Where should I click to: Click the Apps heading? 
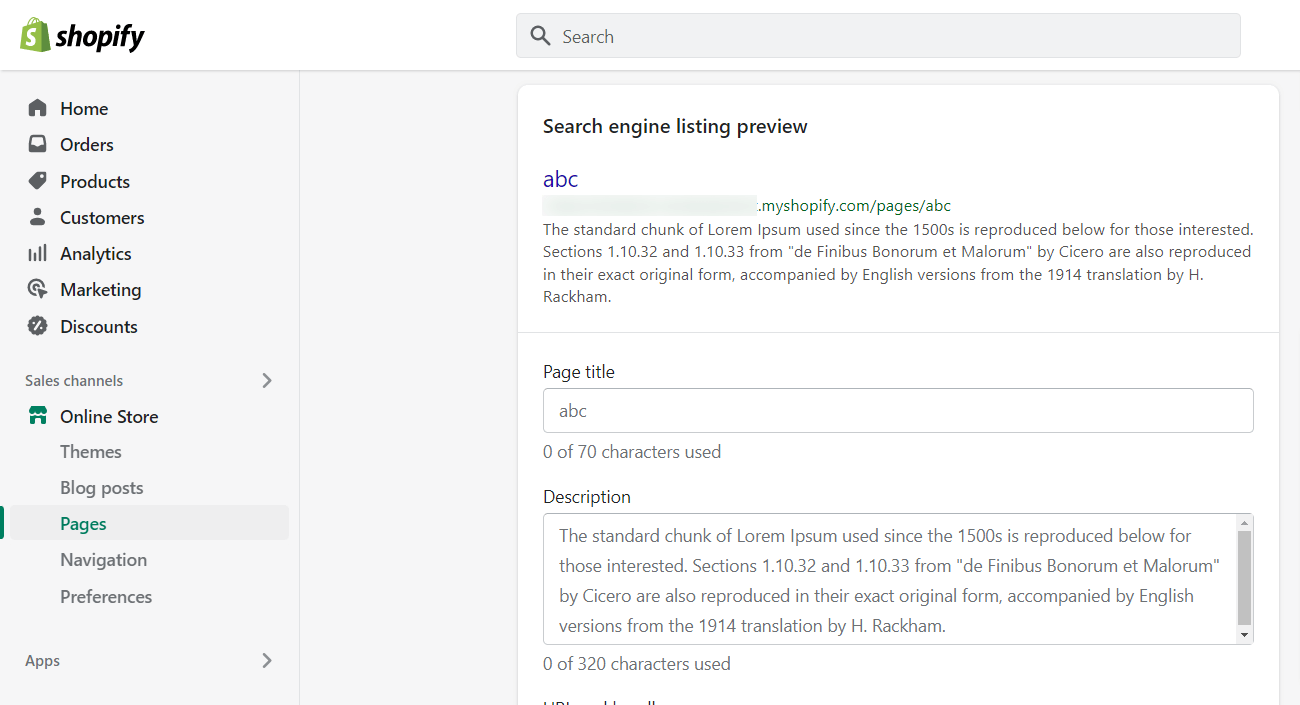[42, 661]
